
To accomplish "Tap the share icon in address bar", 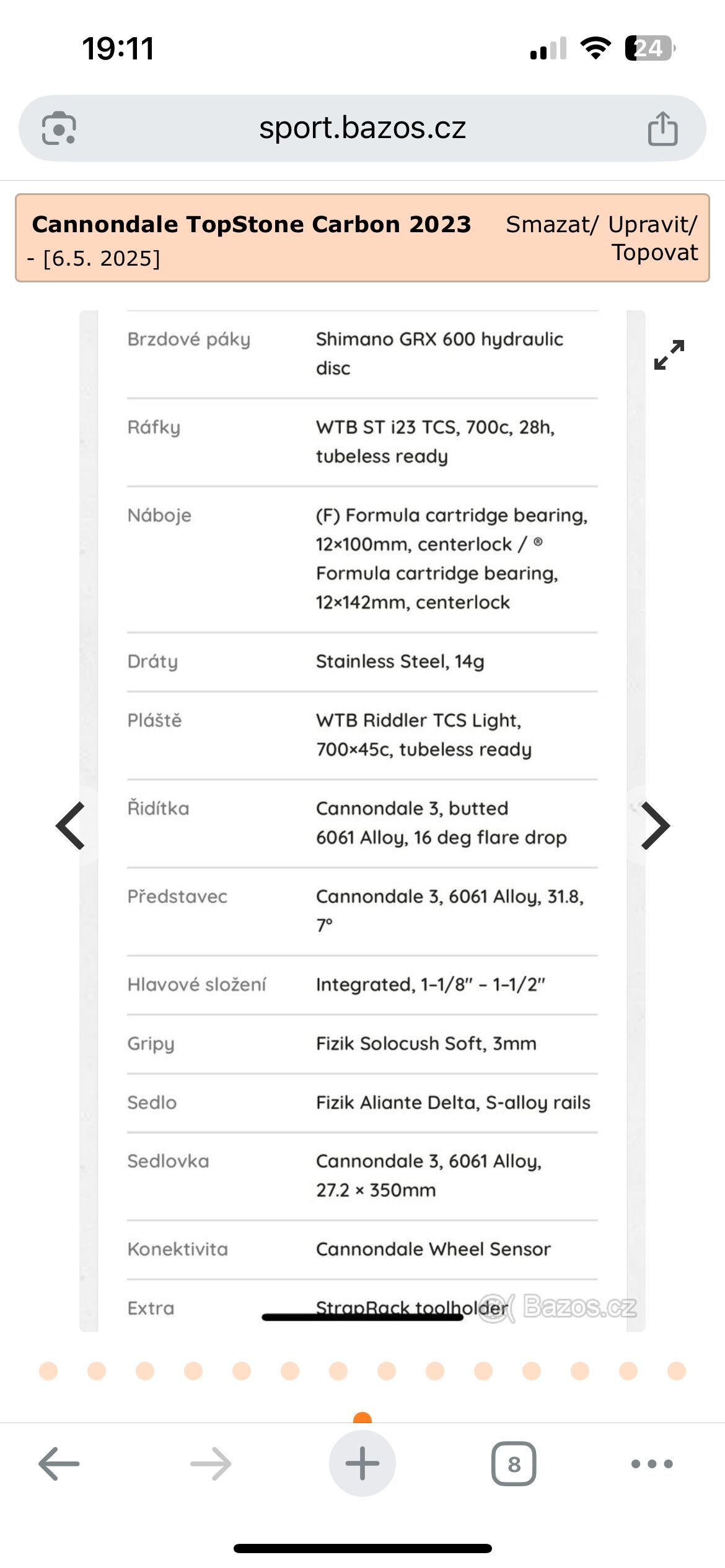I will pos(662,128).
